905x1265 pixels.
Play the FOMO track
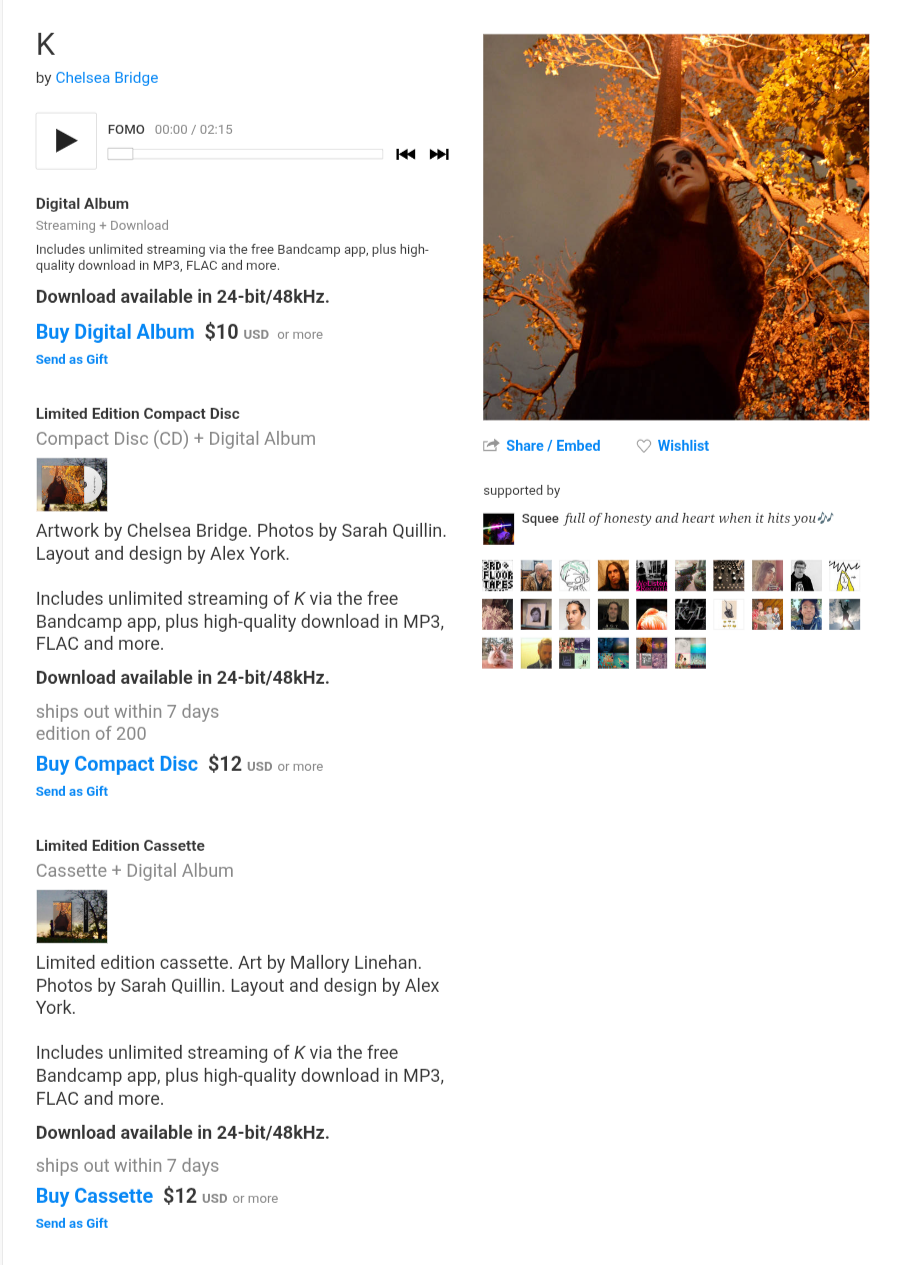(66, 141)
